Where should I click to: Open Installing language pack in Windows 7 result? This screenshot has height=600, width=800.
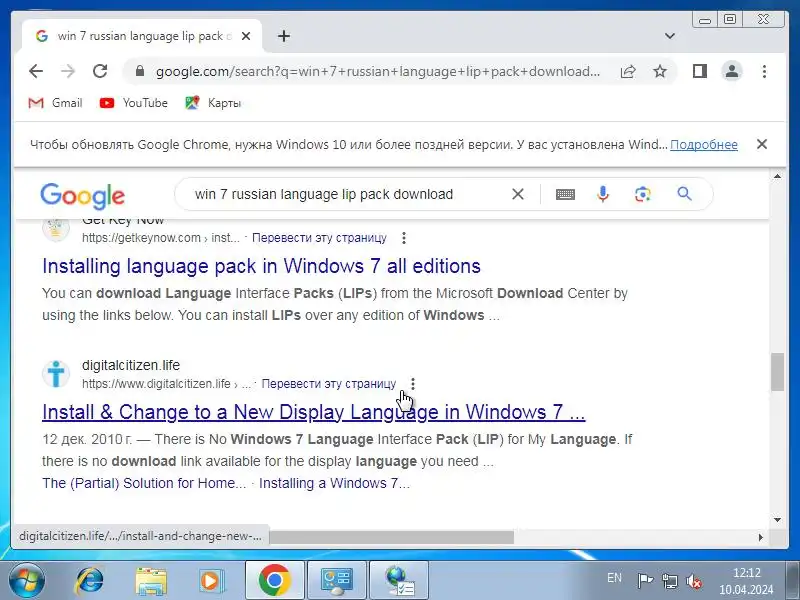point(261,266)
